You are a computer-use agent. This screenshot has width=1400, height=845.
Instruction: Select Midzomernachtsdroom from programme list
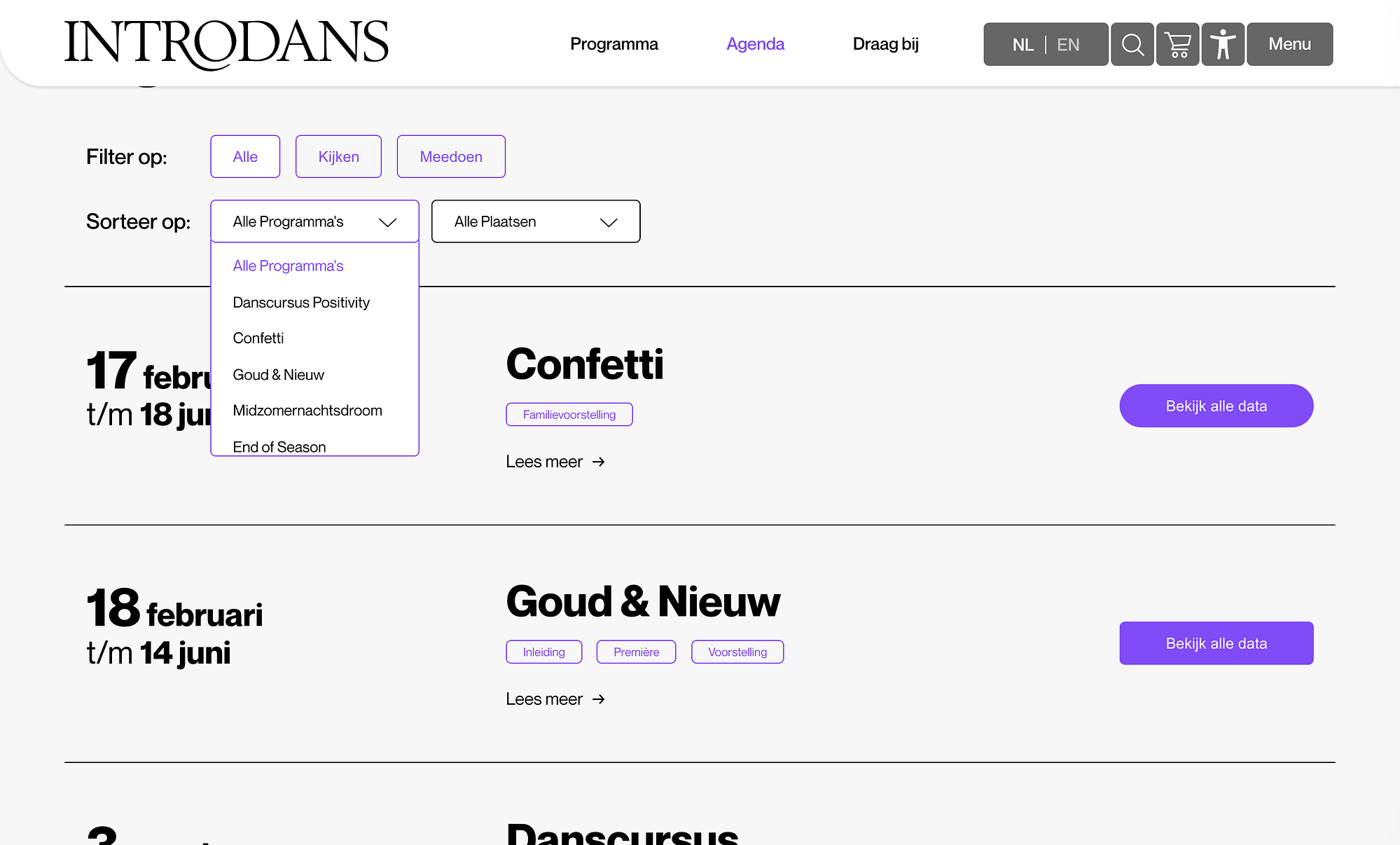307,411
